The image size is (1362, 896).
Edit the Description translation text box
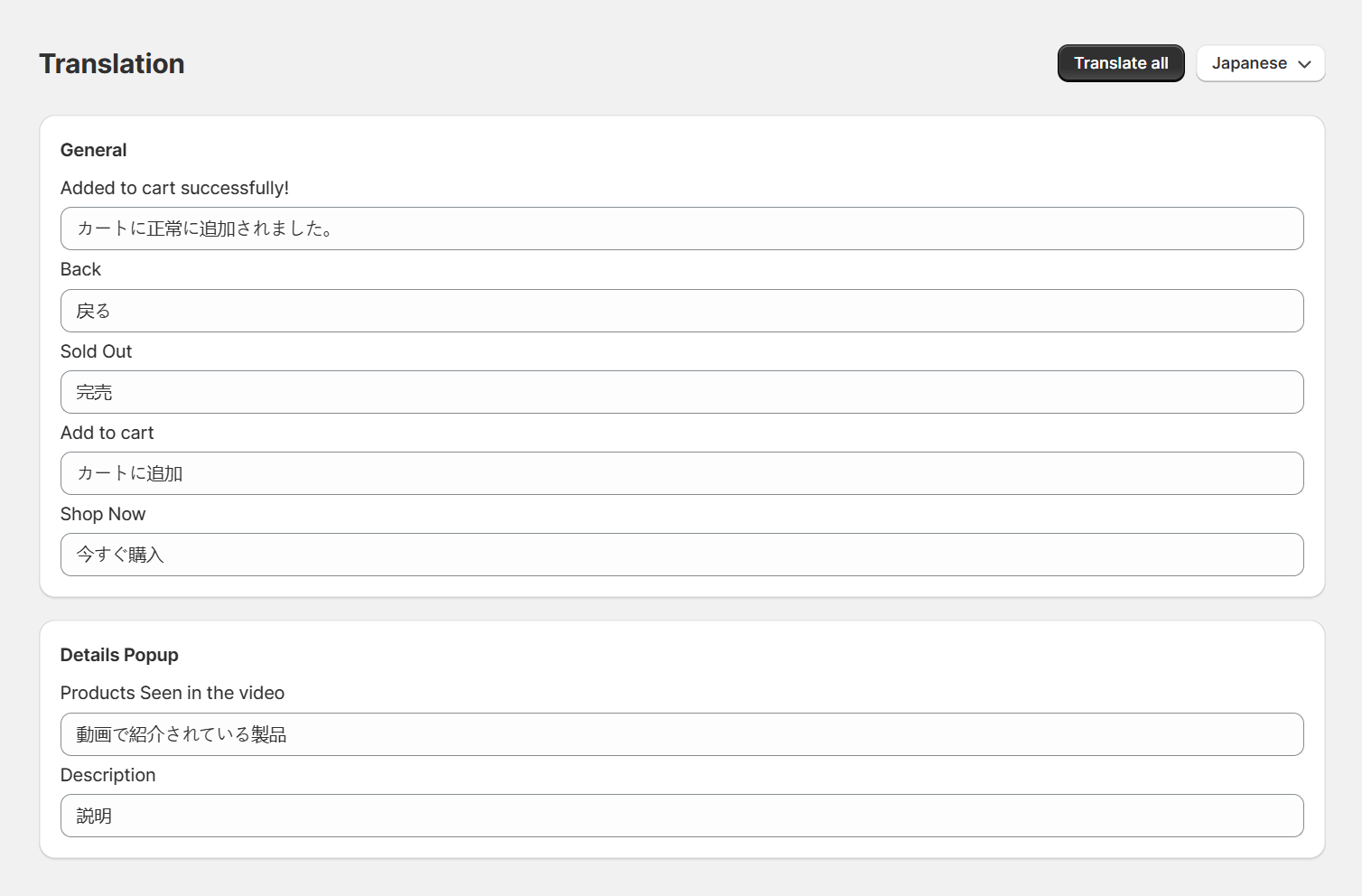tap(682, 816)
